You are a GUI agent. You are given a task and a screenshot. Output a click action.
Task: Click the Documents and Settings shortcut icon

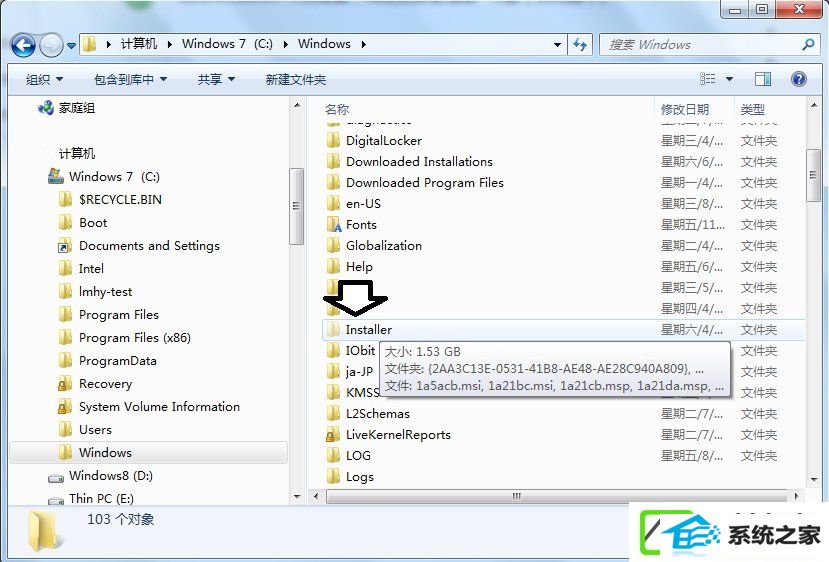tap(65, 246)
